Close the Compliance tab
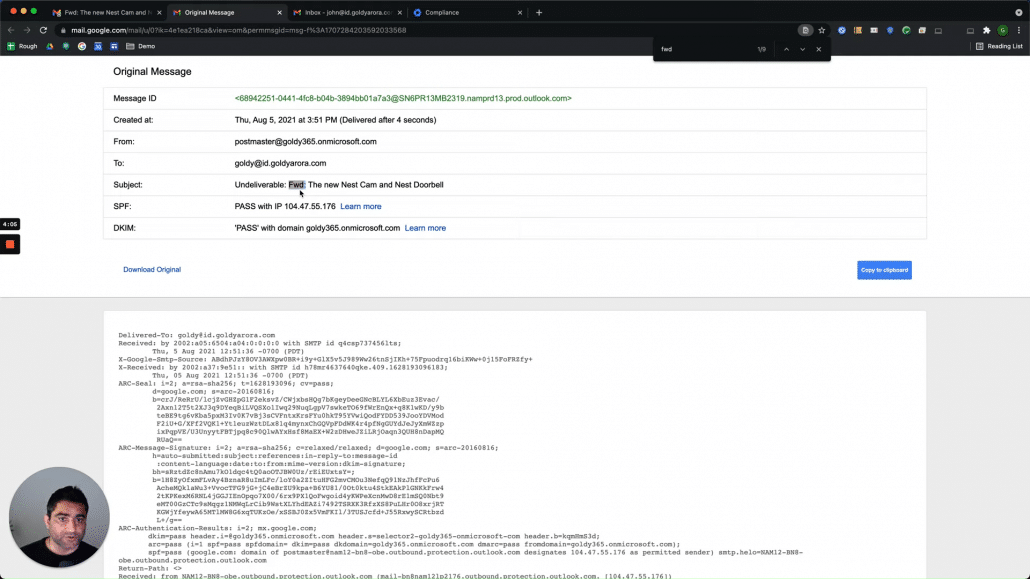 (x=520, y=12)
